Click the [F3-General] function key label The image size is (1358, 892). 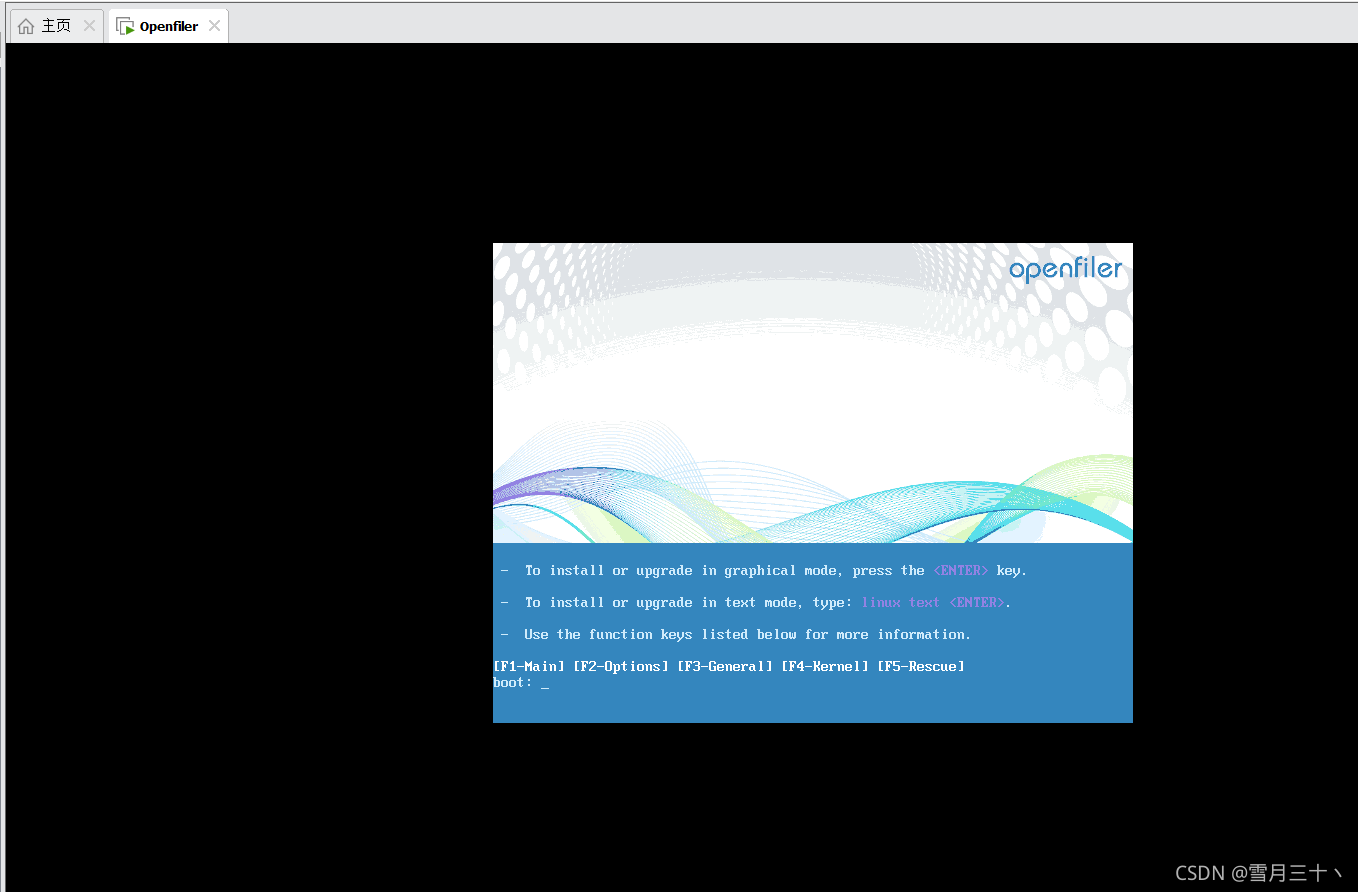point(725,666)
